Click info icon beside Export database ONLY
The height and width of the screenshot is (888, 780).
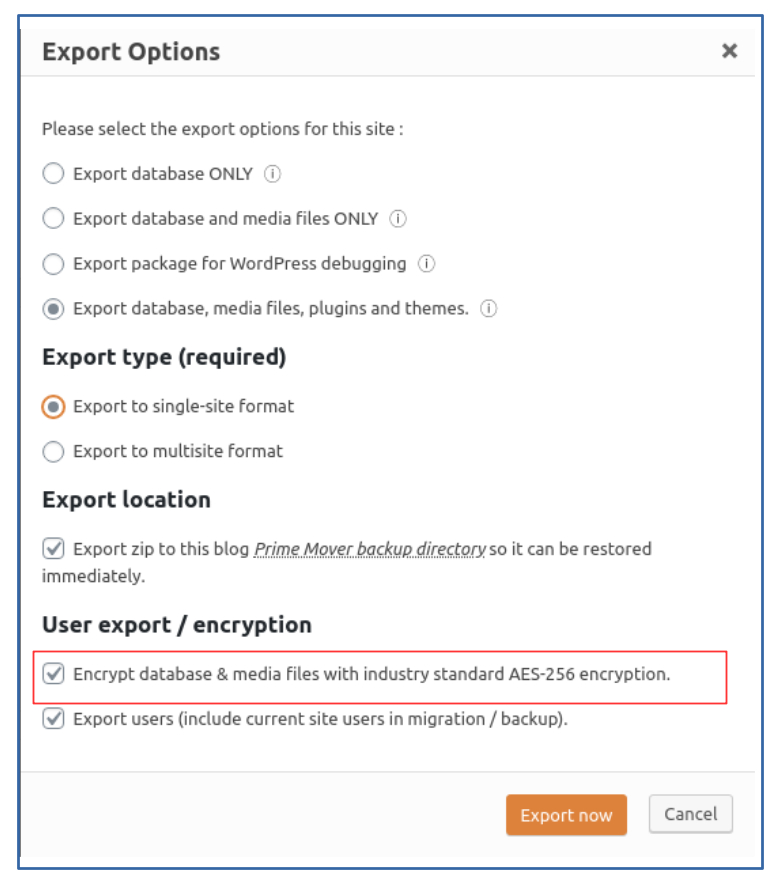click(x=272, y=173)
